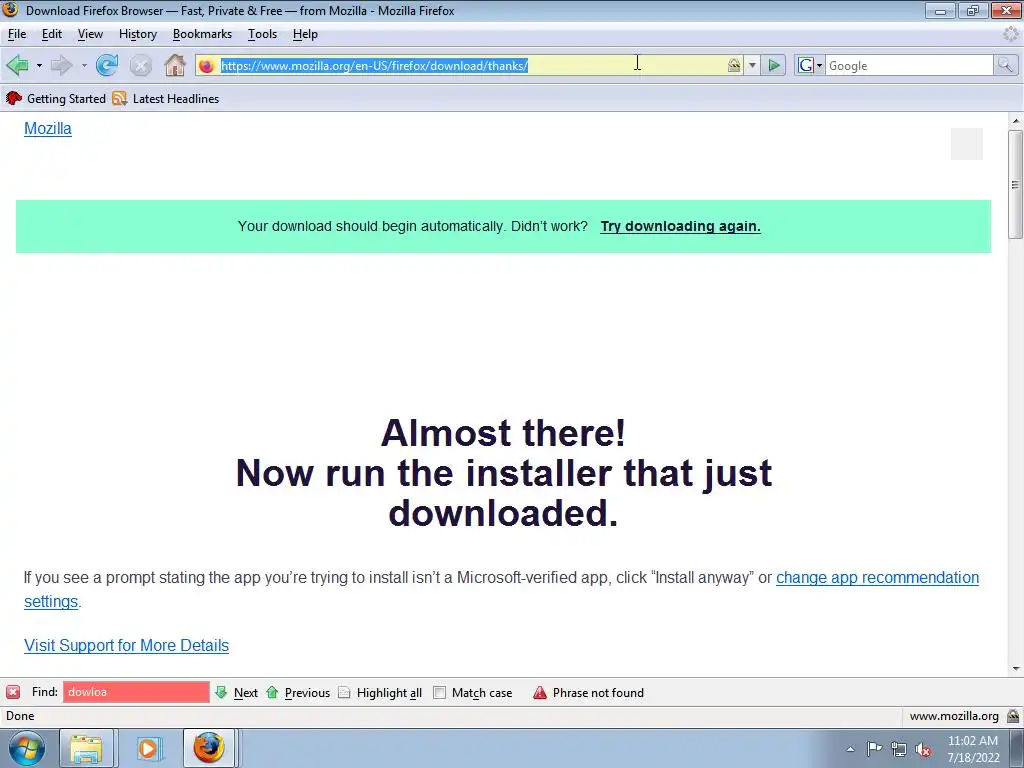Open the search engine selector dropdown
Viewport: 1024px width, 768px height.
810,65
